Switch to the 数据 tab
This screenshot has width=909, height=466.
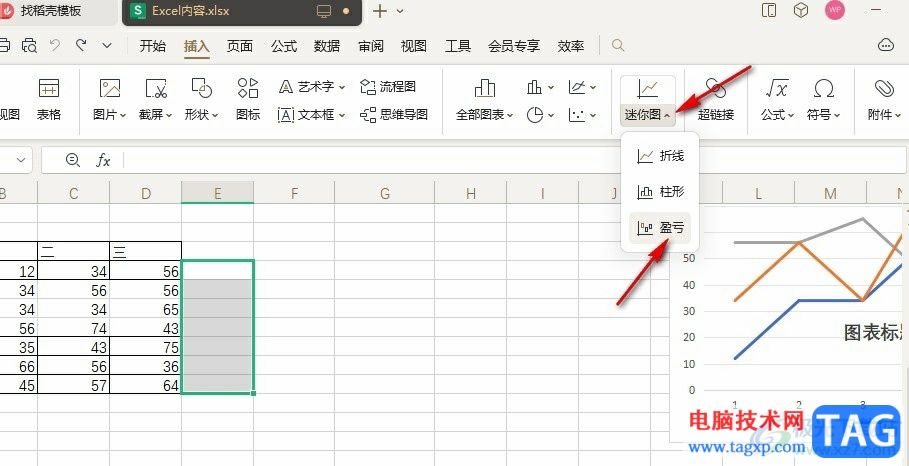(327, 46)
